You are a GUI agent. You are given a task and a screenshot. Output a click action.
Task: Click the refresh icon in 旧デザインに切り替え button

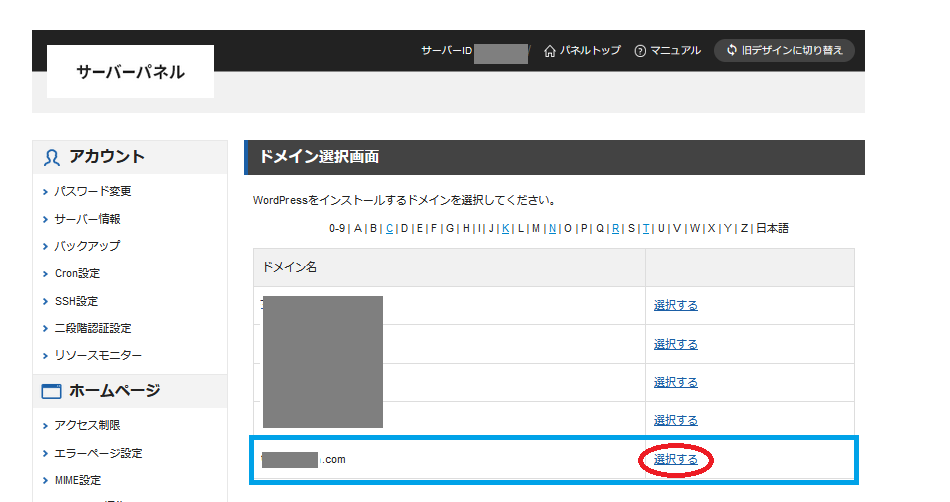tap(732, 50)
